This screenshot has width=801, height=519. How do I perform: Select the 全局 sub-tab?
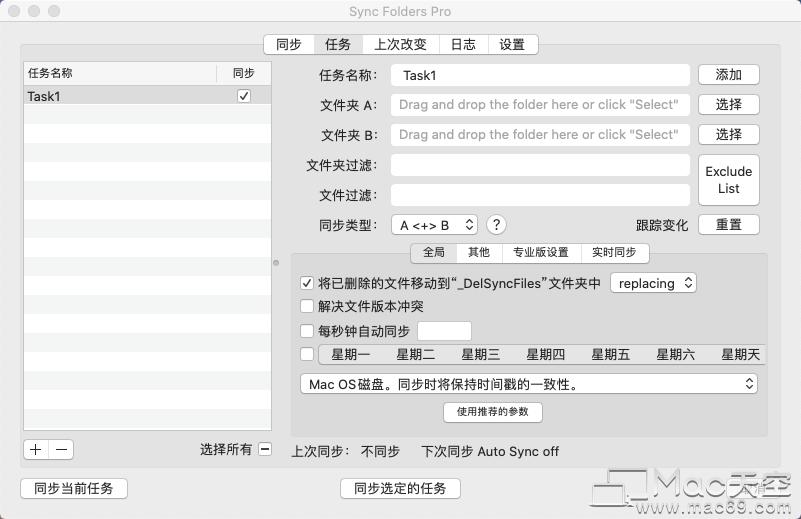tap(434, 252)
